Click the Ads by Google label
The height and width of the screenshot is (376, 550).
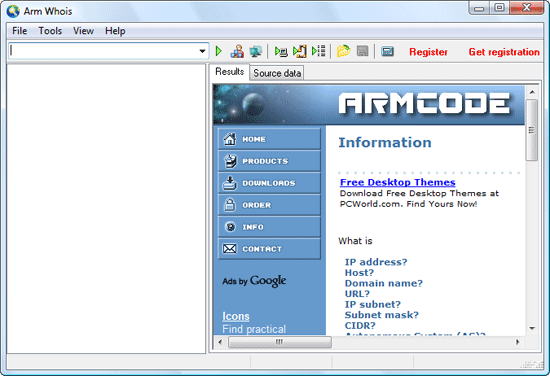(254, 281)
